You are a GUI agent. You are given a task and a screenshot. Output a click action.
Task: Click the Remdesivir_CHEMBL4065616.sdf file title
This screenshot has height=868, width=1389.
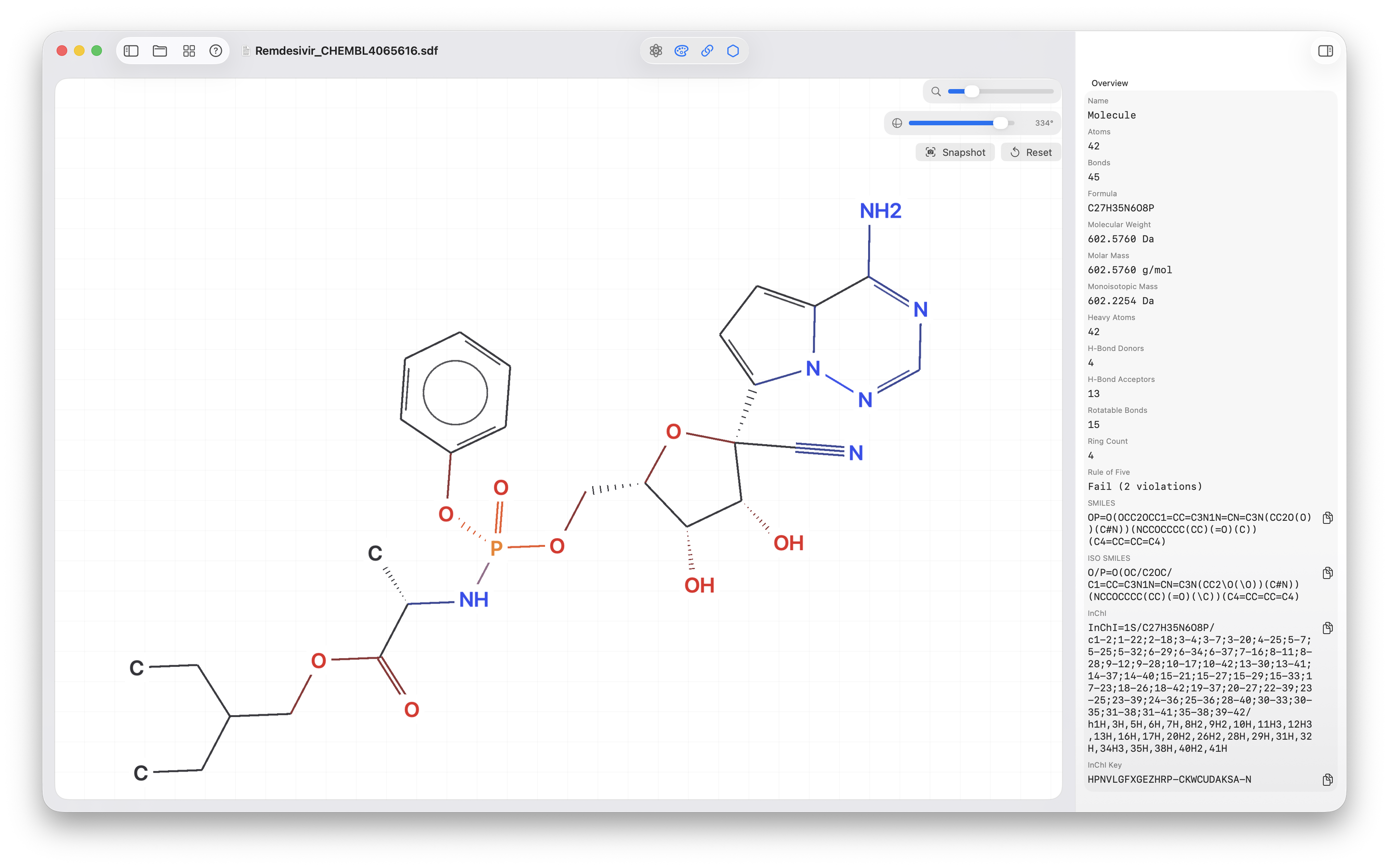[346, 51]
